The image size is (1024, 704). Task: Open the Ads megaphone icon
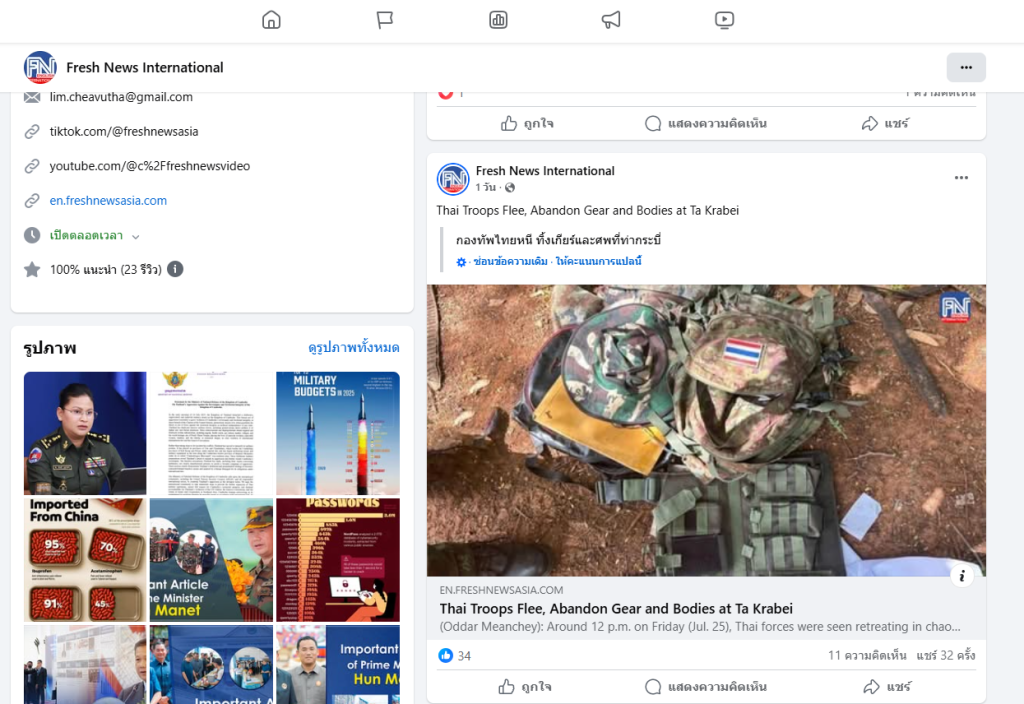pos(611,20)
